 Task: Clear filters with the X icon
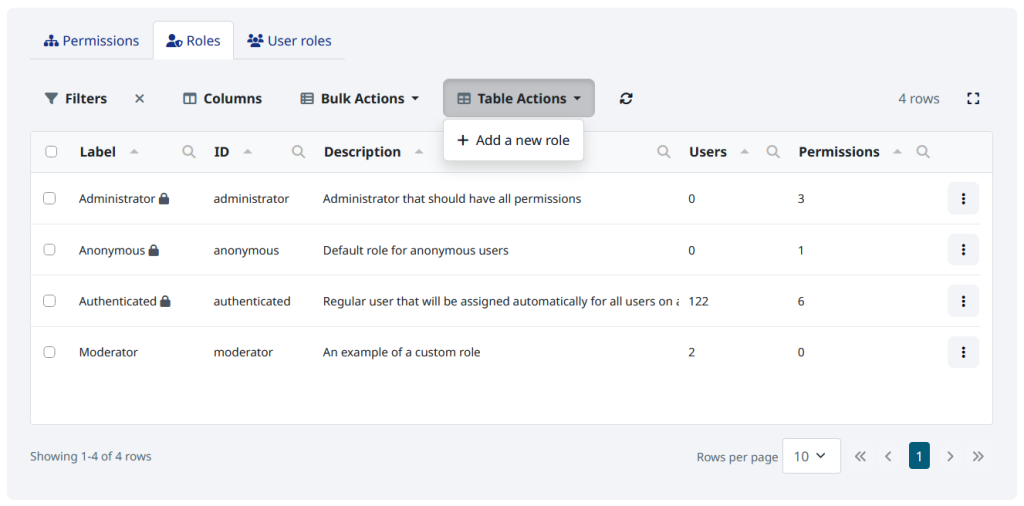click(139, 99)
